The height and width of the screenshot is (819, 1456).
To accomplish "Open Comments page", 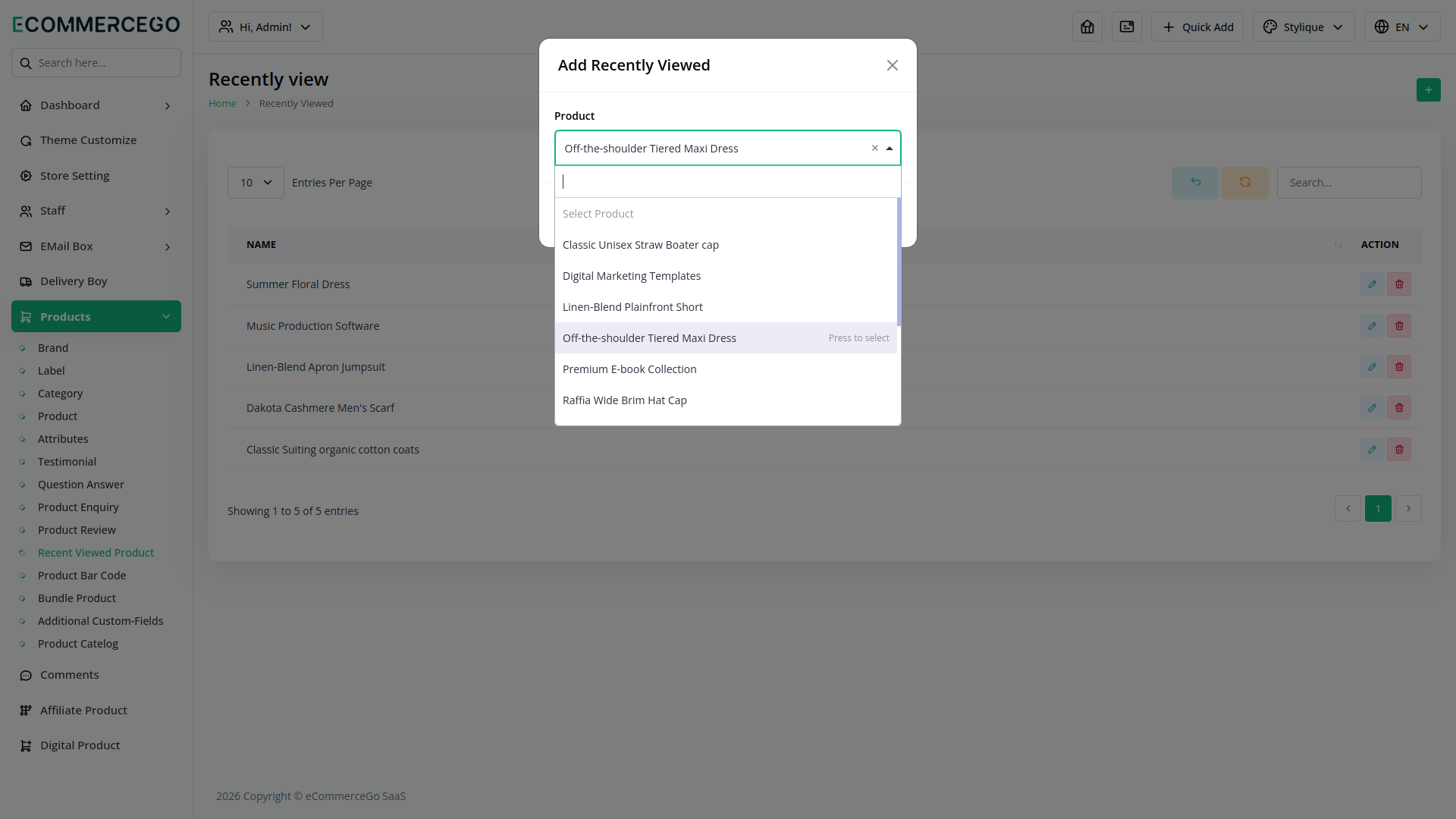I will (96, 675).
